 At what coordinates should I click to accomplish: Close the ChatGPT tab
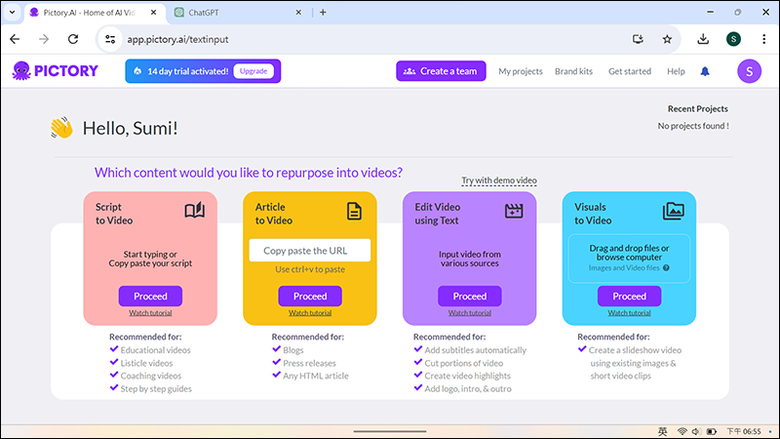(298, 12)
